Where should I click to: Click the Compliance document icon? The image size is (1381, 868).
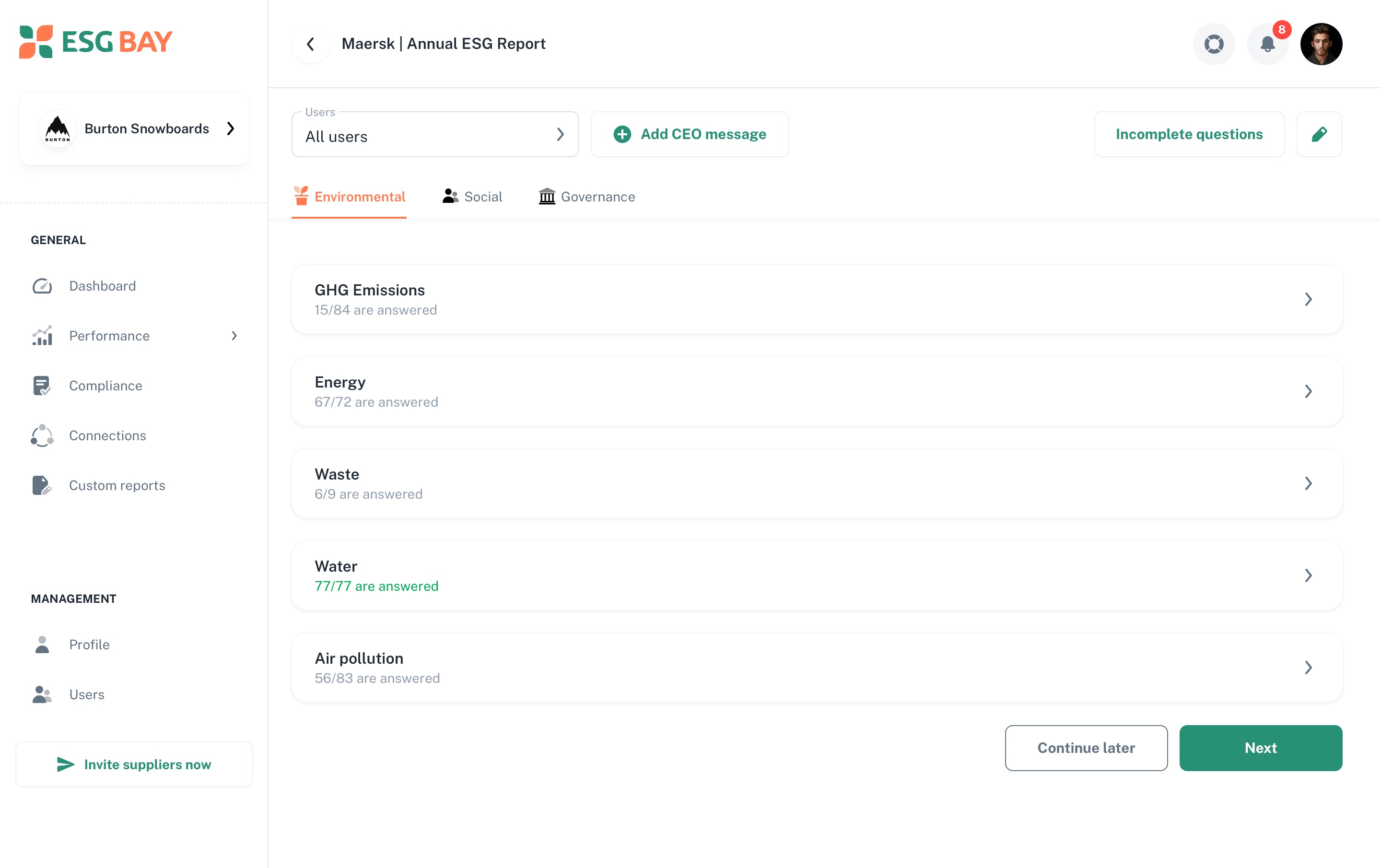point(42,386)
